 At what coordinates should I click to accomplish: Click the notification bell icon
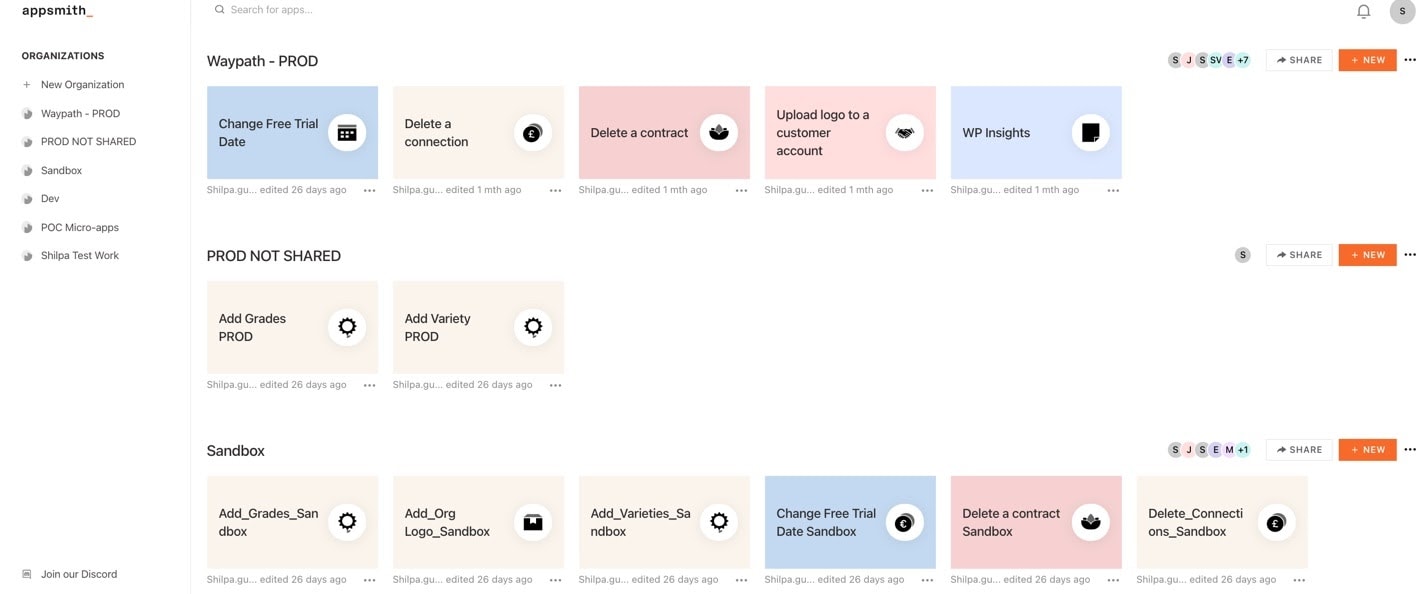(1363, 11)
